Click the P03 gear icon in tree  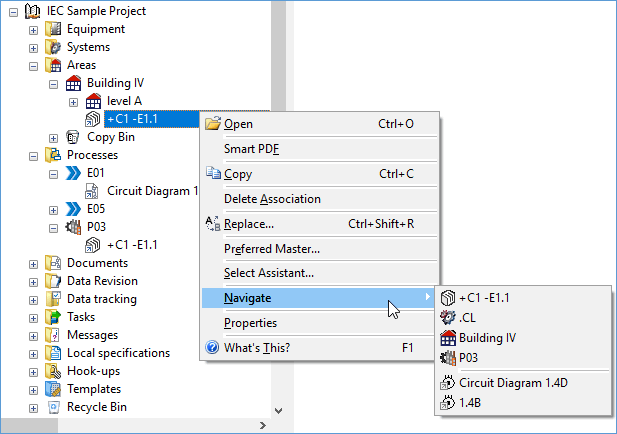pos(73,227)
